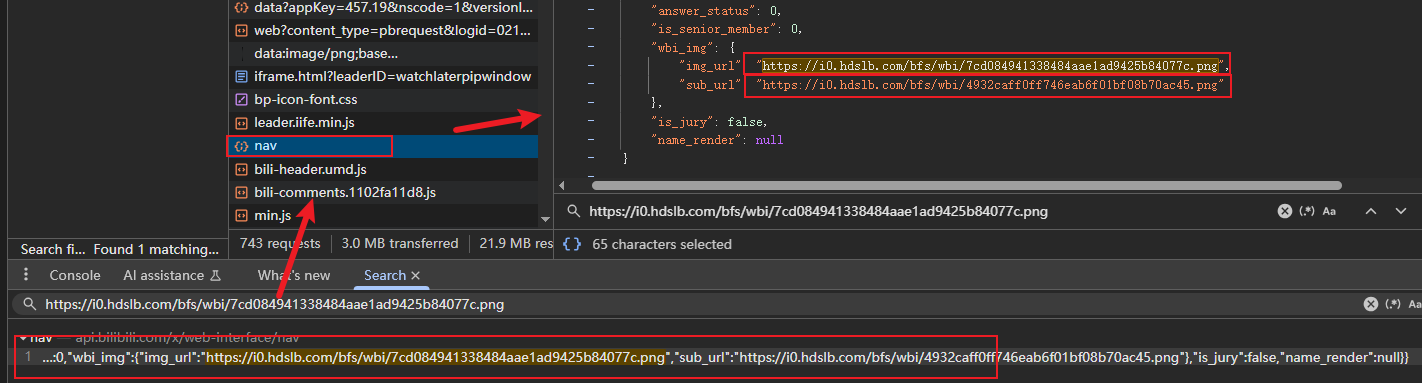This screenshot has height=383, width=1422.
Task: Select the bili-header.umd.js request
Action: click(383, 169)
